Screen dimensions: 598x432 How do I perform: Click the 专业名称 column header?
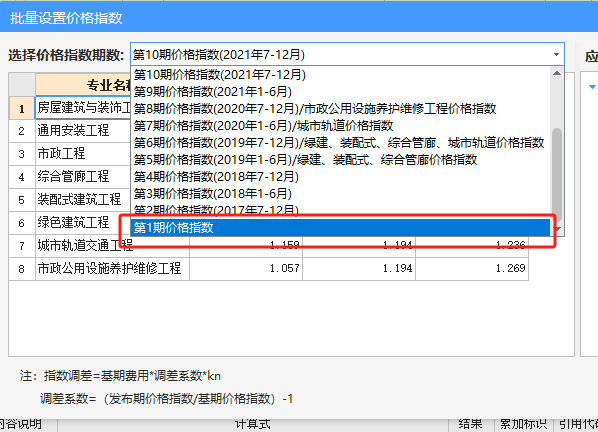(83, 85)
